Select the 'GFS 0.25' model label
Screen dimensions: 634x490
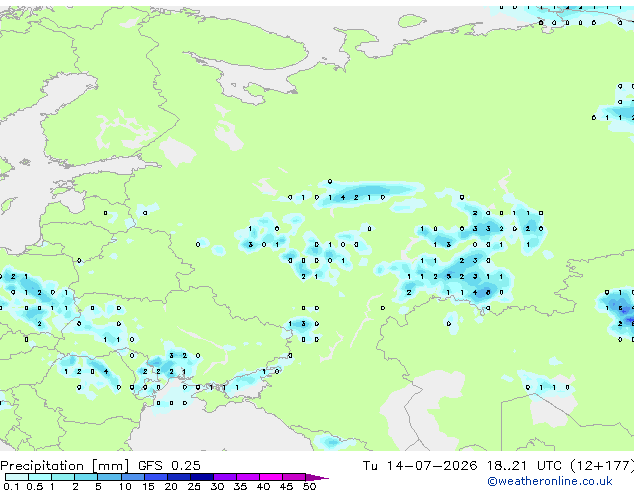coord(169,466)
